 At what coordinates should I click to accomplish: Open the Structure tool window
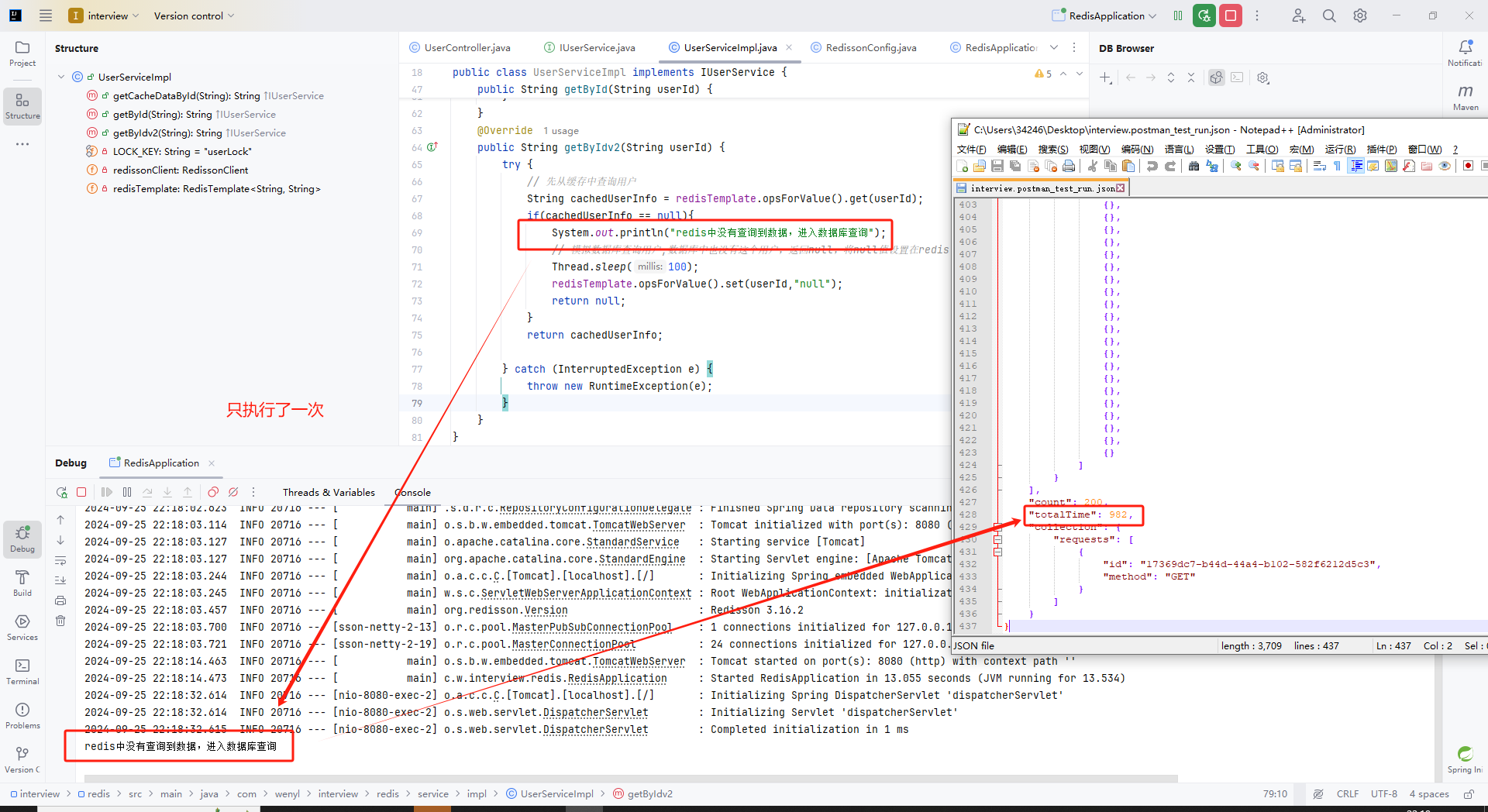click(22, 106)
